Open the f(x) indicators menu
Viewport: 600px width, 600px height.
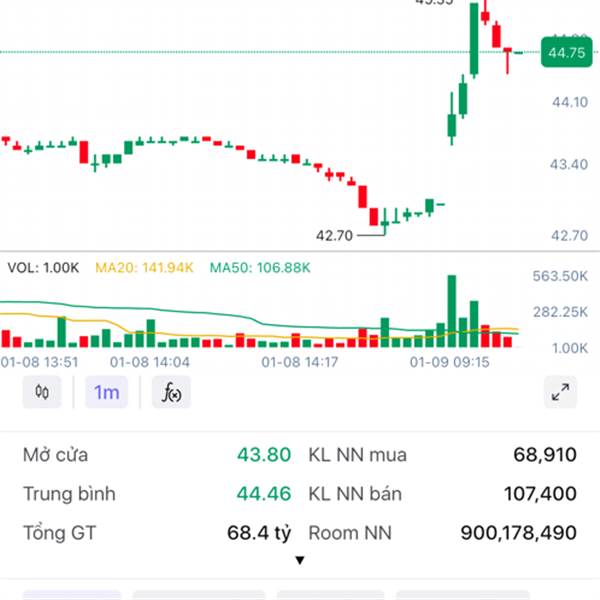point(171,392)
